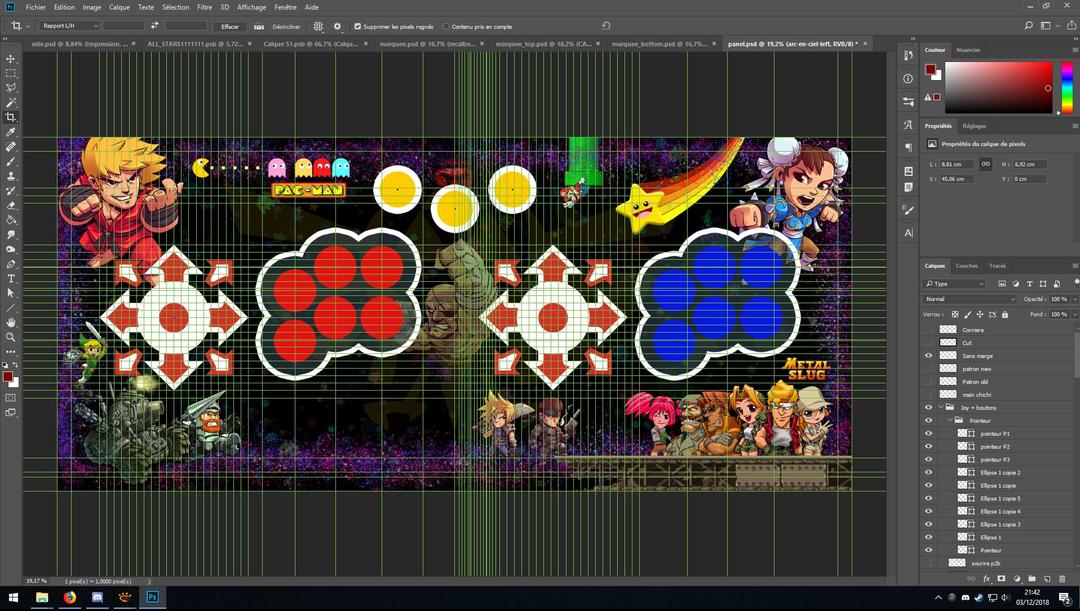
Task: Open the layer filter 'Type' dropdown
Action: (x=954, y=284)
